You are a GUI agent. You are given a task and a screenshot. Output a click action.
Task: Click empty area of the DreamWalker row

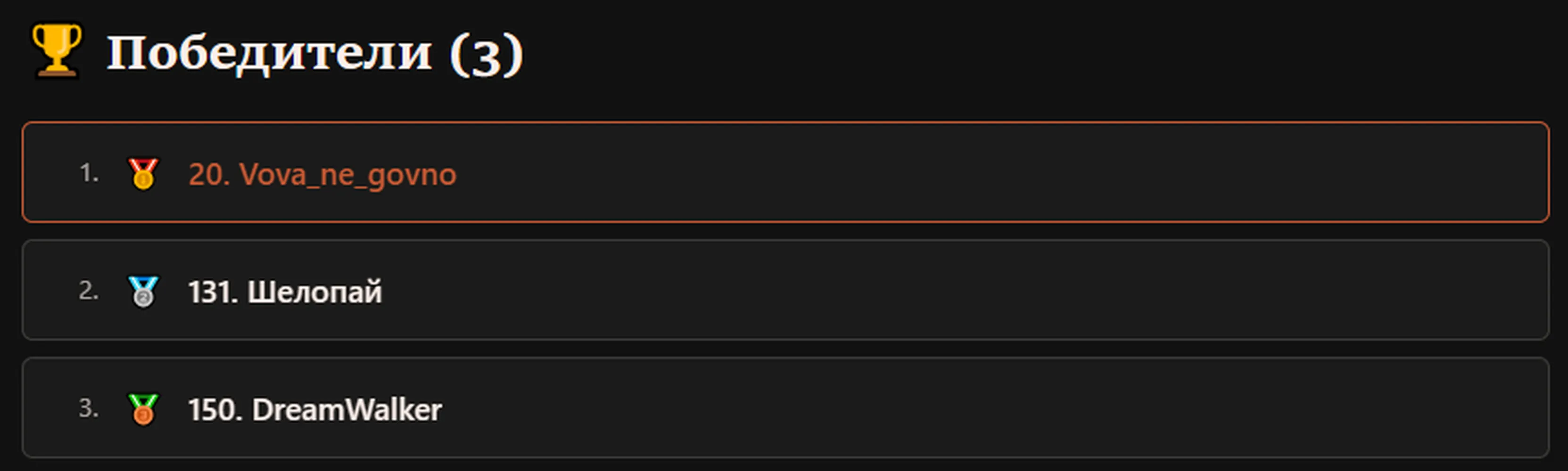click(974, 408)
